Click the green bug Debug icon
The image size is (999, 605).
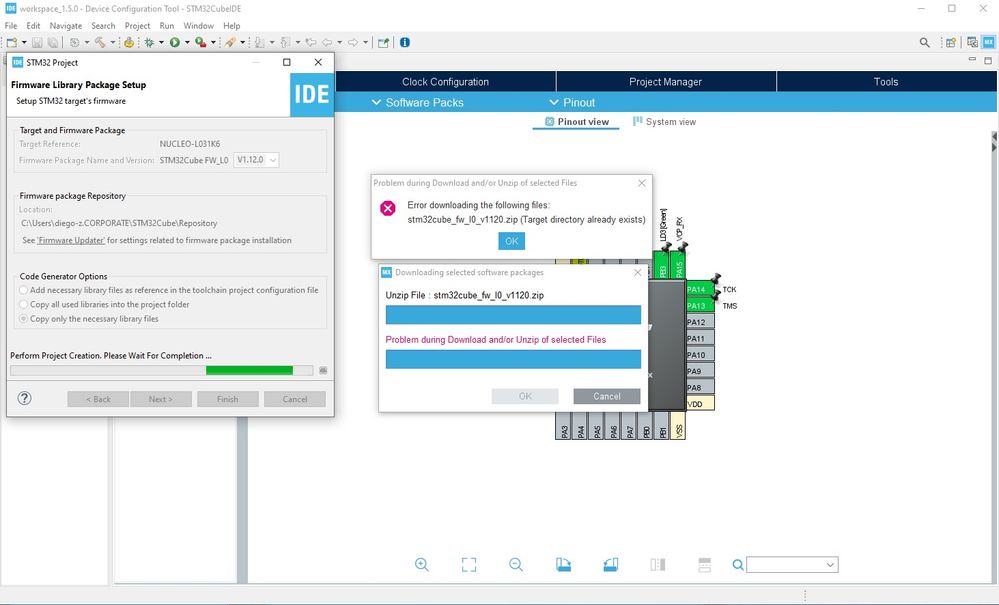click(149, 43)
